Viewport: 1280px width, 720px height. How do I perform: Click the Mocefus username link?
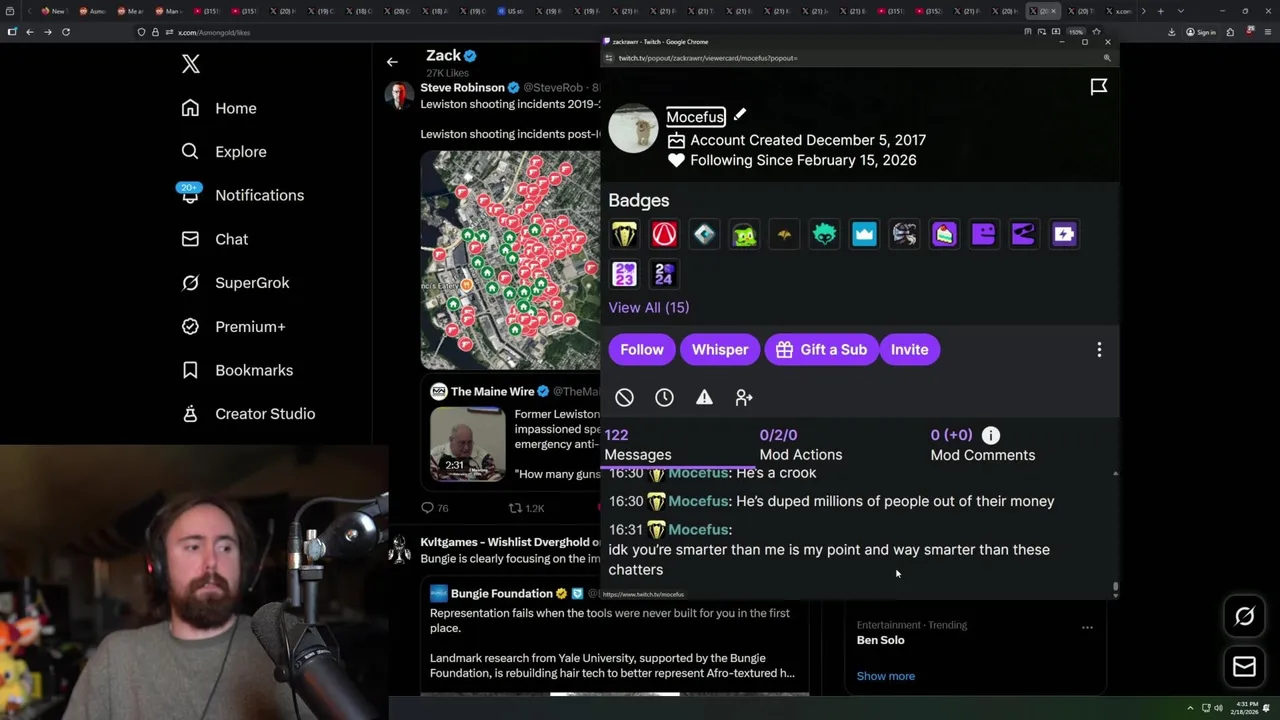tap(695, 117)
